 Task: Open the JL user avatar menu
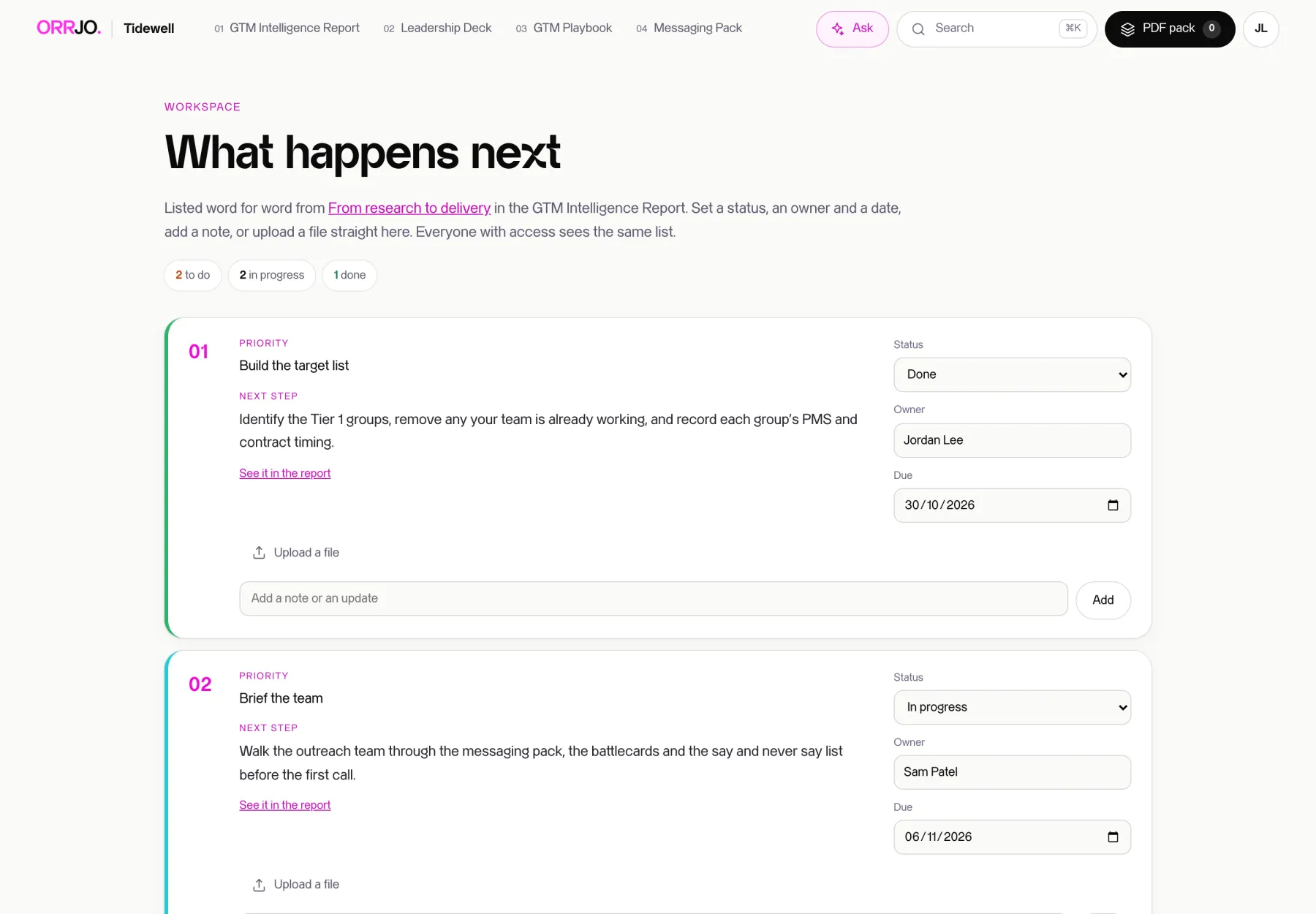coord(1260,29)
